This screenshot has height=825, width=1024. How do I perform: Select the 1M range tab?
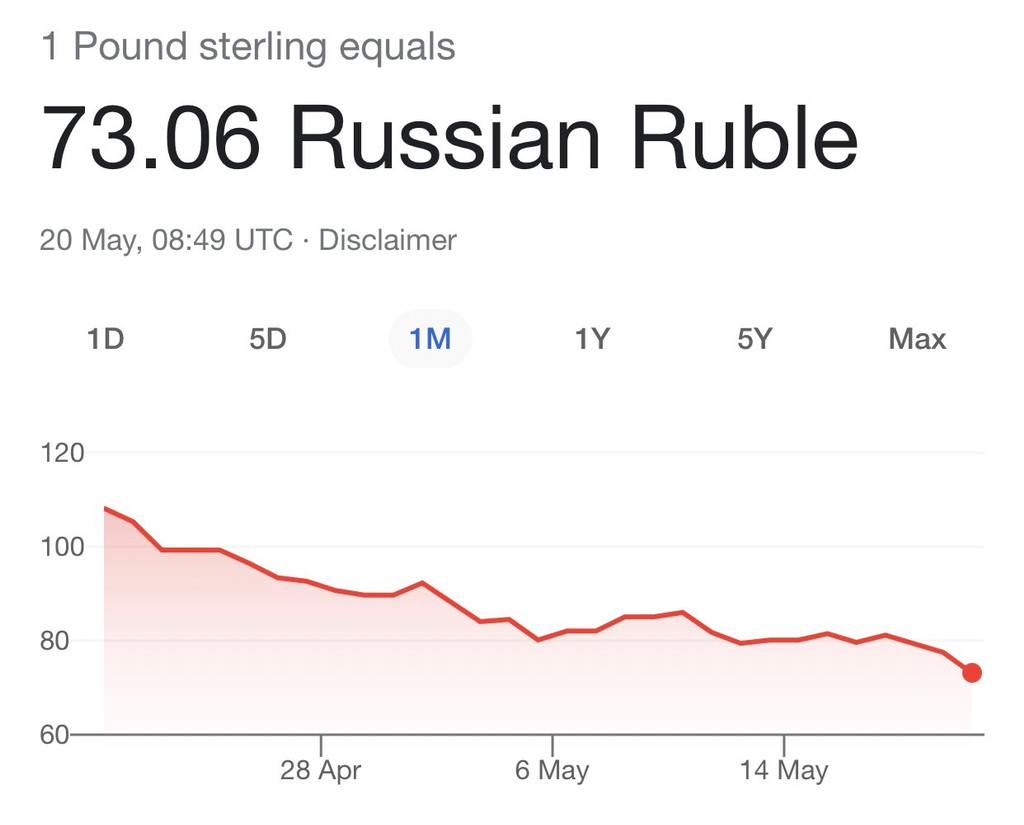click(430, 338)
